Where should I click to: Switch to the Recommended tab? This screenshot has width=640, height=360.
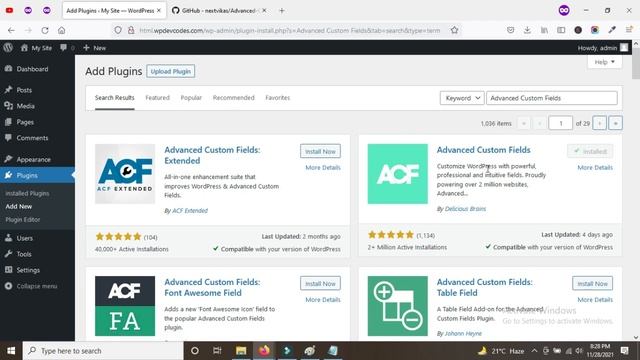[x=233, y=98]
